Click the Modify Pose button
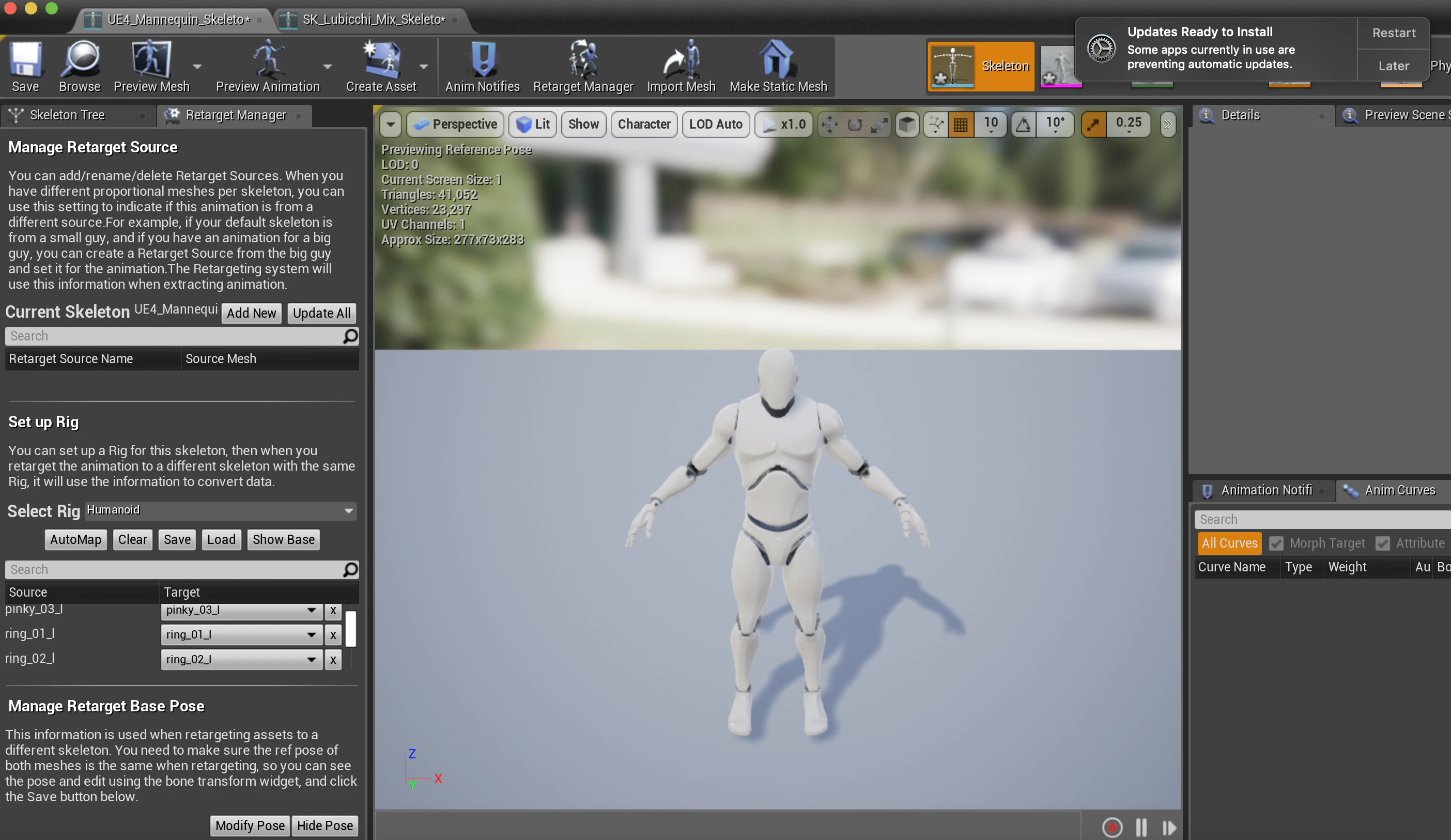Image resolution: width=1451 pixels, height=840 pixels. [x=250, y=826]
